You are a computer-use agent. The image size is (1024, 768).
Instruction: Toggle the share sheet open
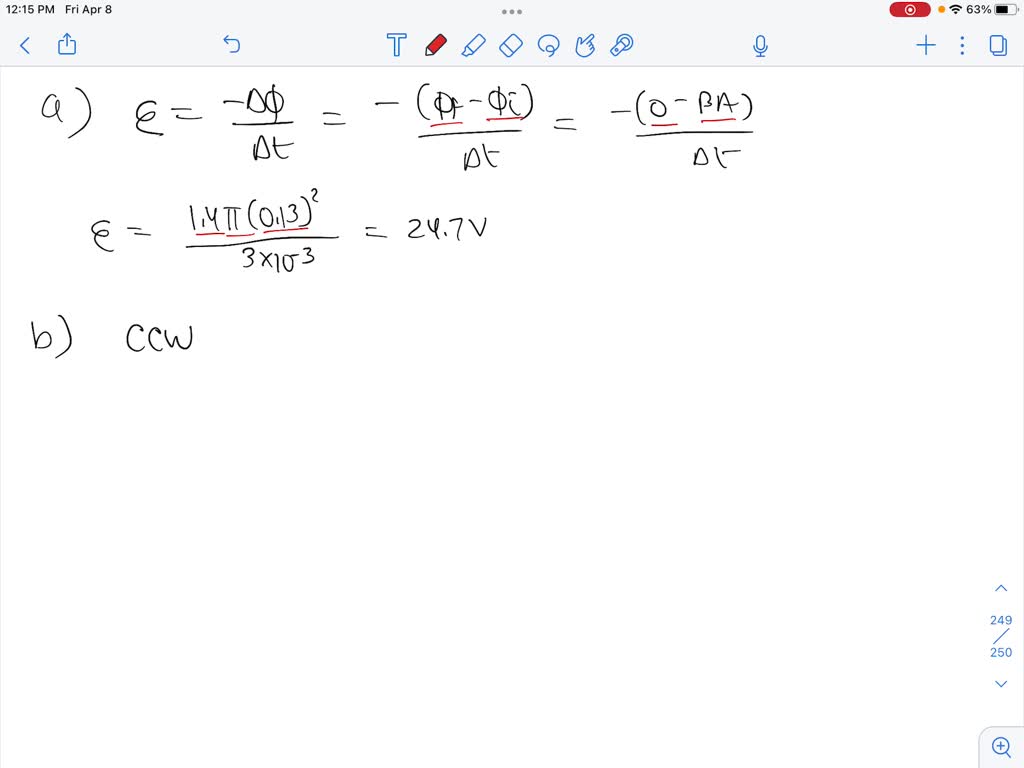click(x=66, y=45)
